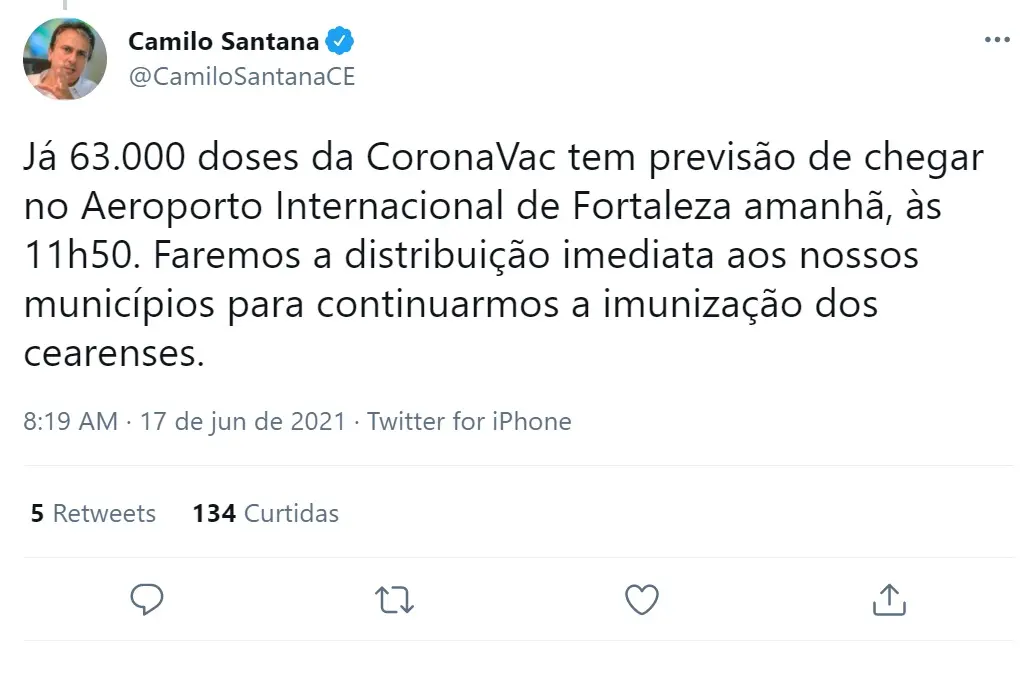View the 5 Retweets list
The image size is (1026, 676).
click(x=91, y=513)
